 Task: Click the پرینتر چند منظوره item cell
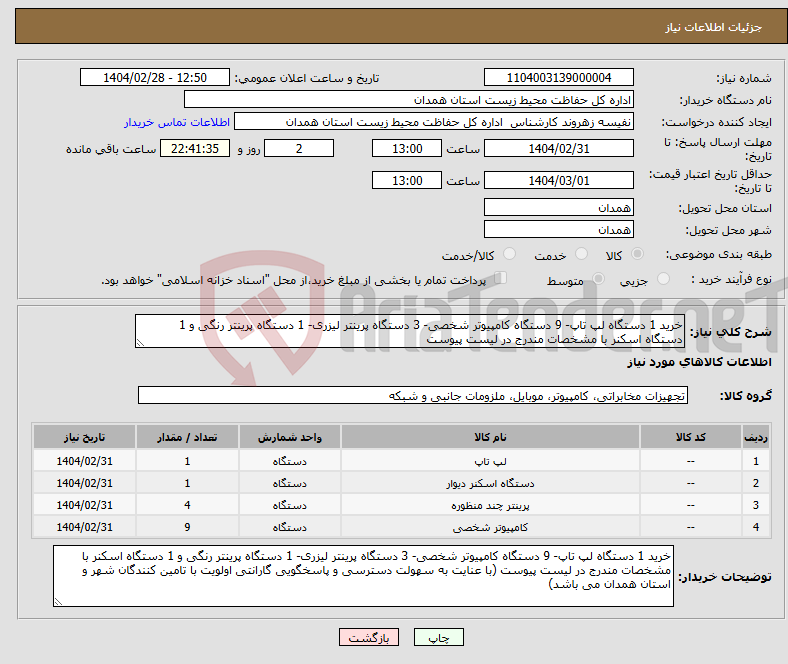[x=490, y=505]
